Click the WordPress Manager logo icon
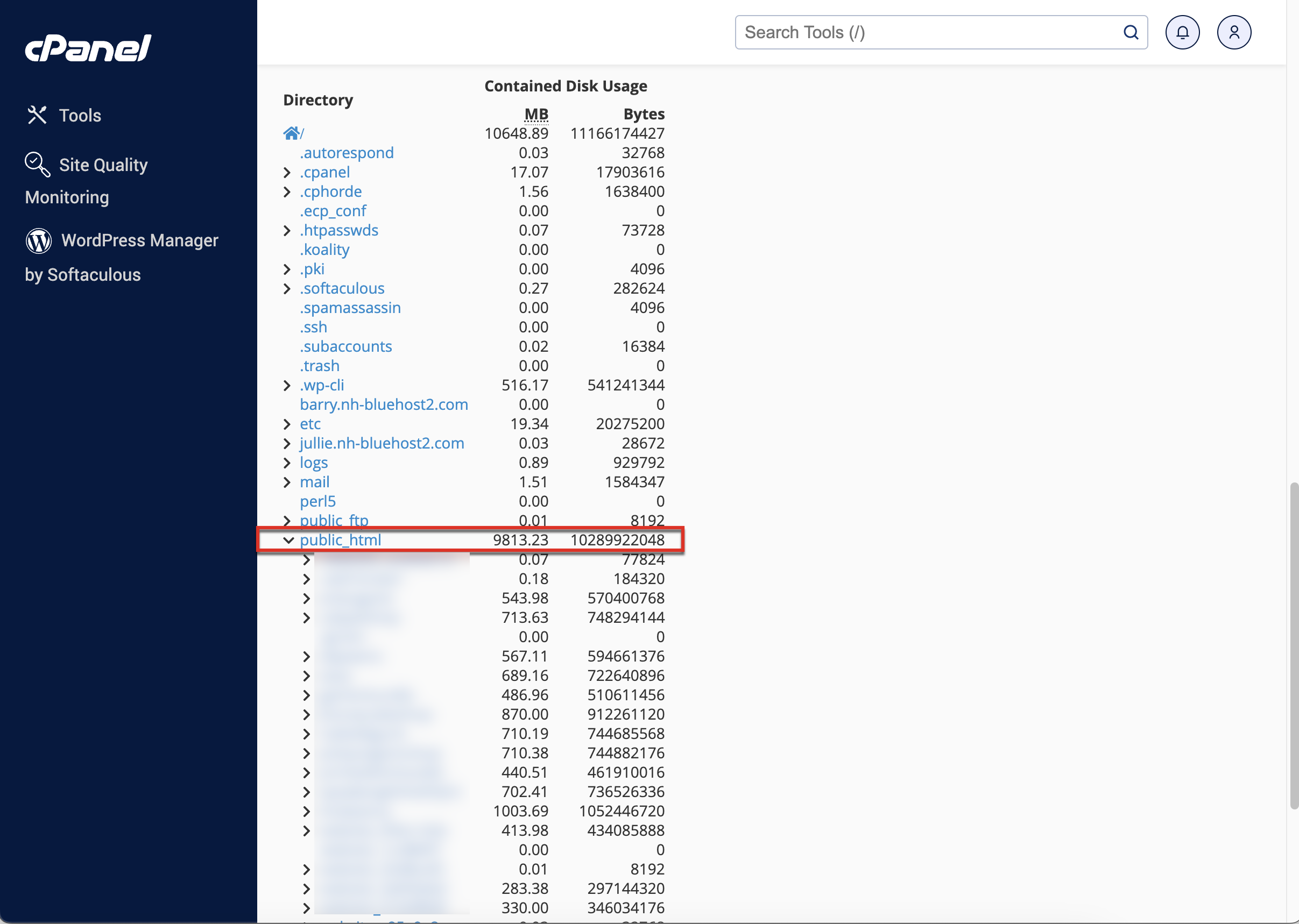The width and height of the screenshot is (1299, 924). pyautogui.click(x=39, y=240)
